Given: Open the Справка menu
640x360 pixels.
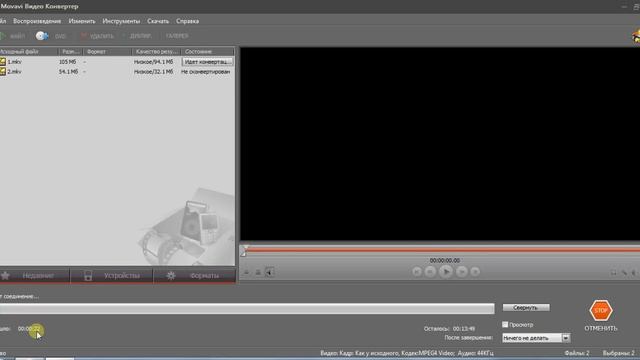Looking at the screenshot, I should pos(187,21).
